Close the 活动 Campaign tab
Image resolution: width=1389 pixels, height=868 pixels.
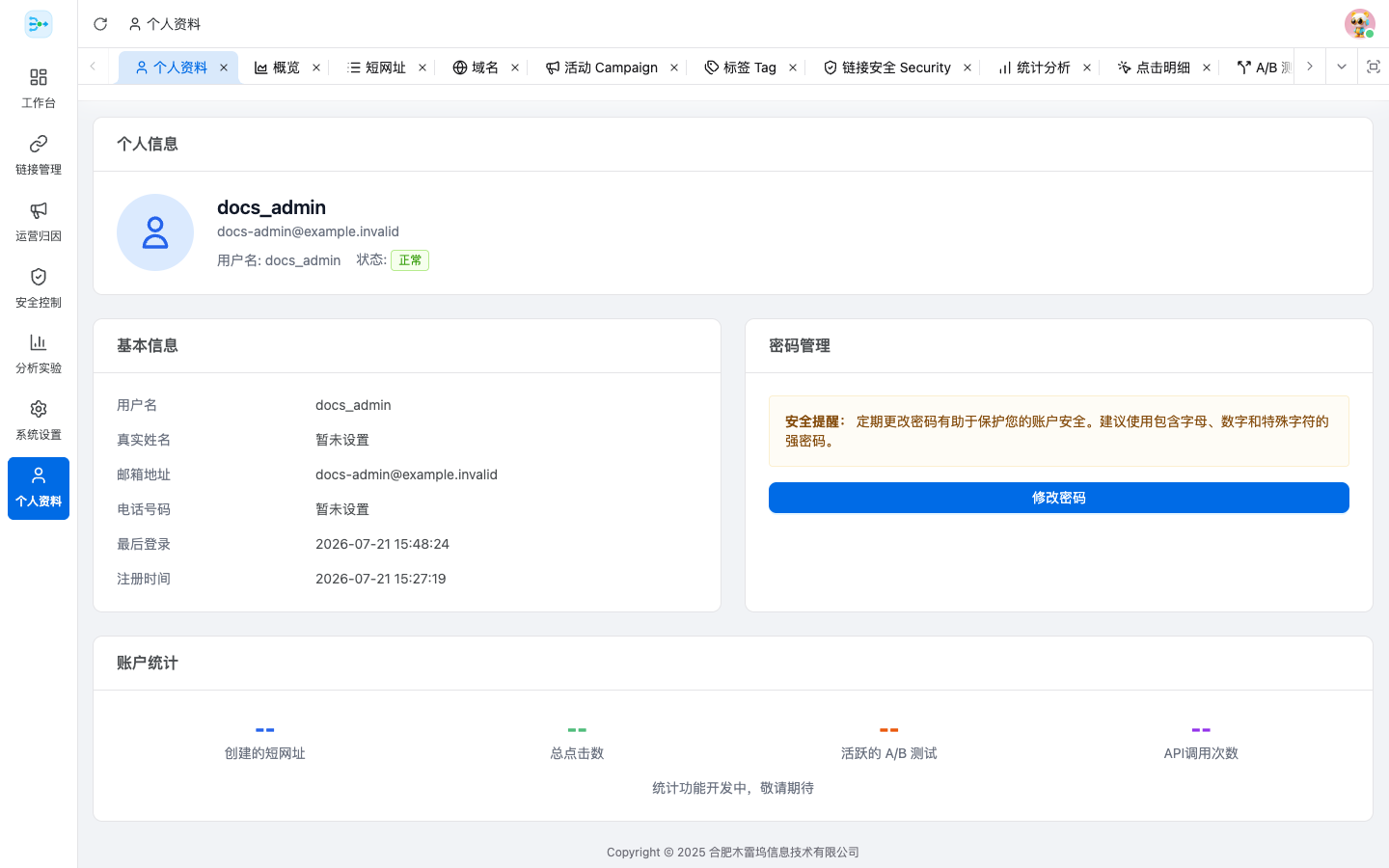[674, 68]
